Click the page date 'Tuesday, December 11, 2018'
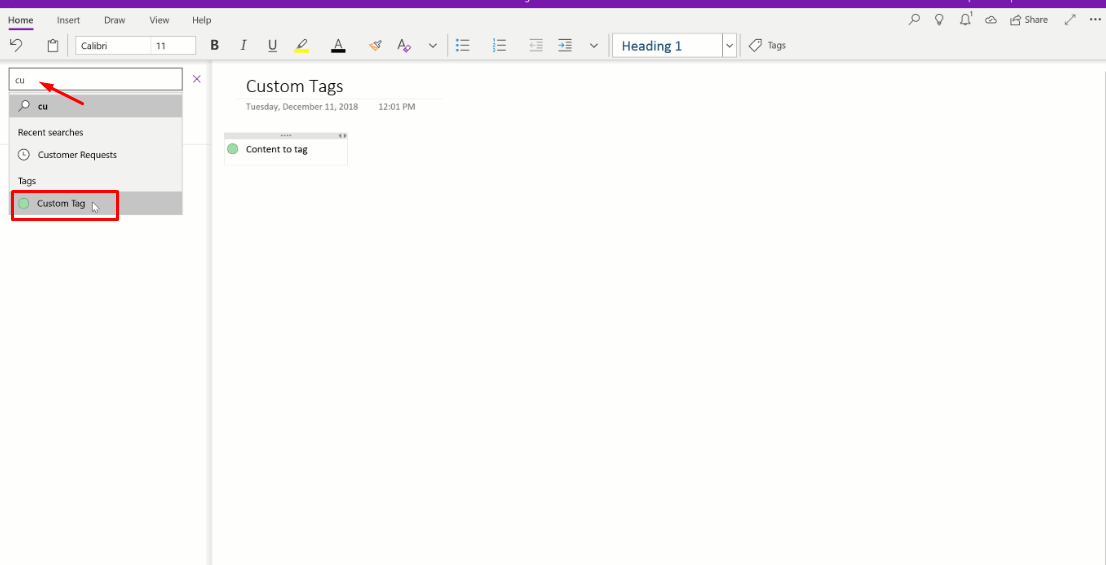 (x=302, y=107)
